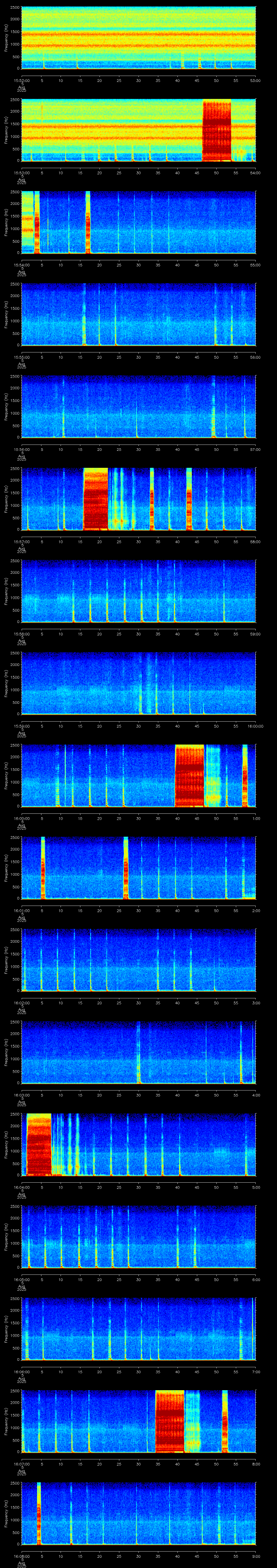Click the 16:01:00 start time label
277x1568 pixels.
click(21, 910)
